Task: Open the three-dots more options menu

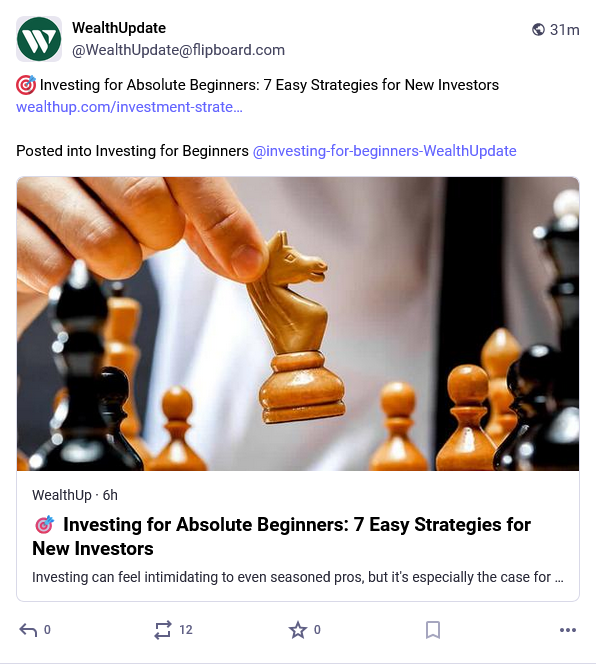Action: coord(568,630)
